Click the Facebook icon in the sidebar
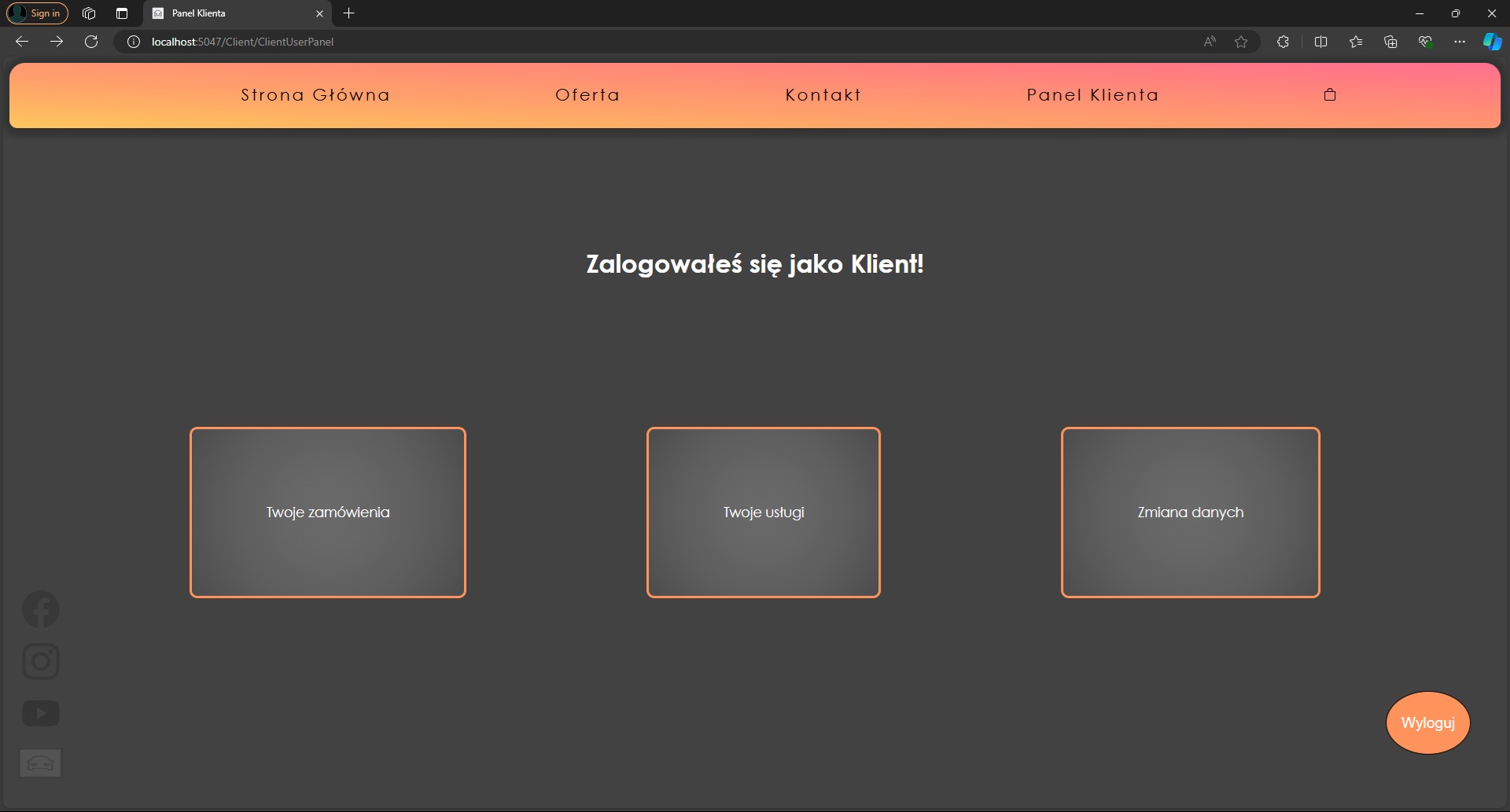 [x=40, y=609]
